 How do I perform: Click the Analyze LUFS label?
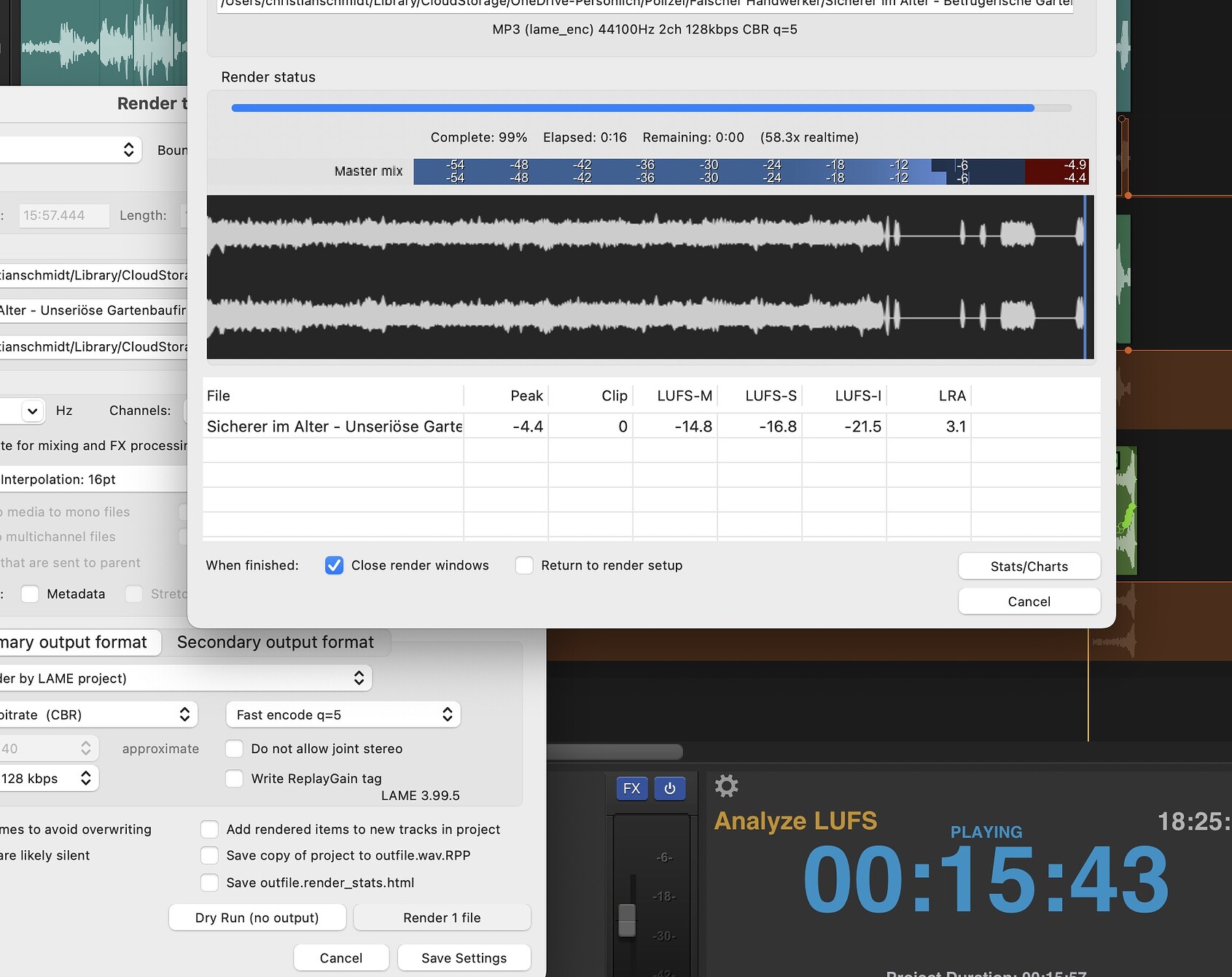pyautogui.click(x=795, y=821)
